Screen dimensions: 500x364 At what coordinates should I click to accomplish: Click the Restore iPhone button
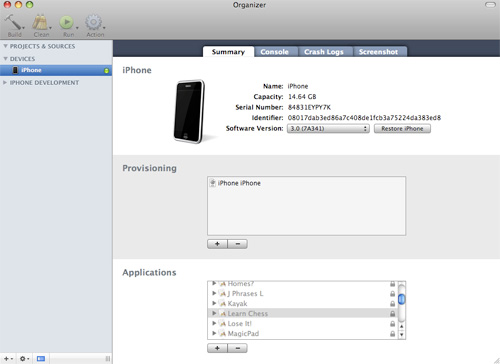tap(402, 128)
